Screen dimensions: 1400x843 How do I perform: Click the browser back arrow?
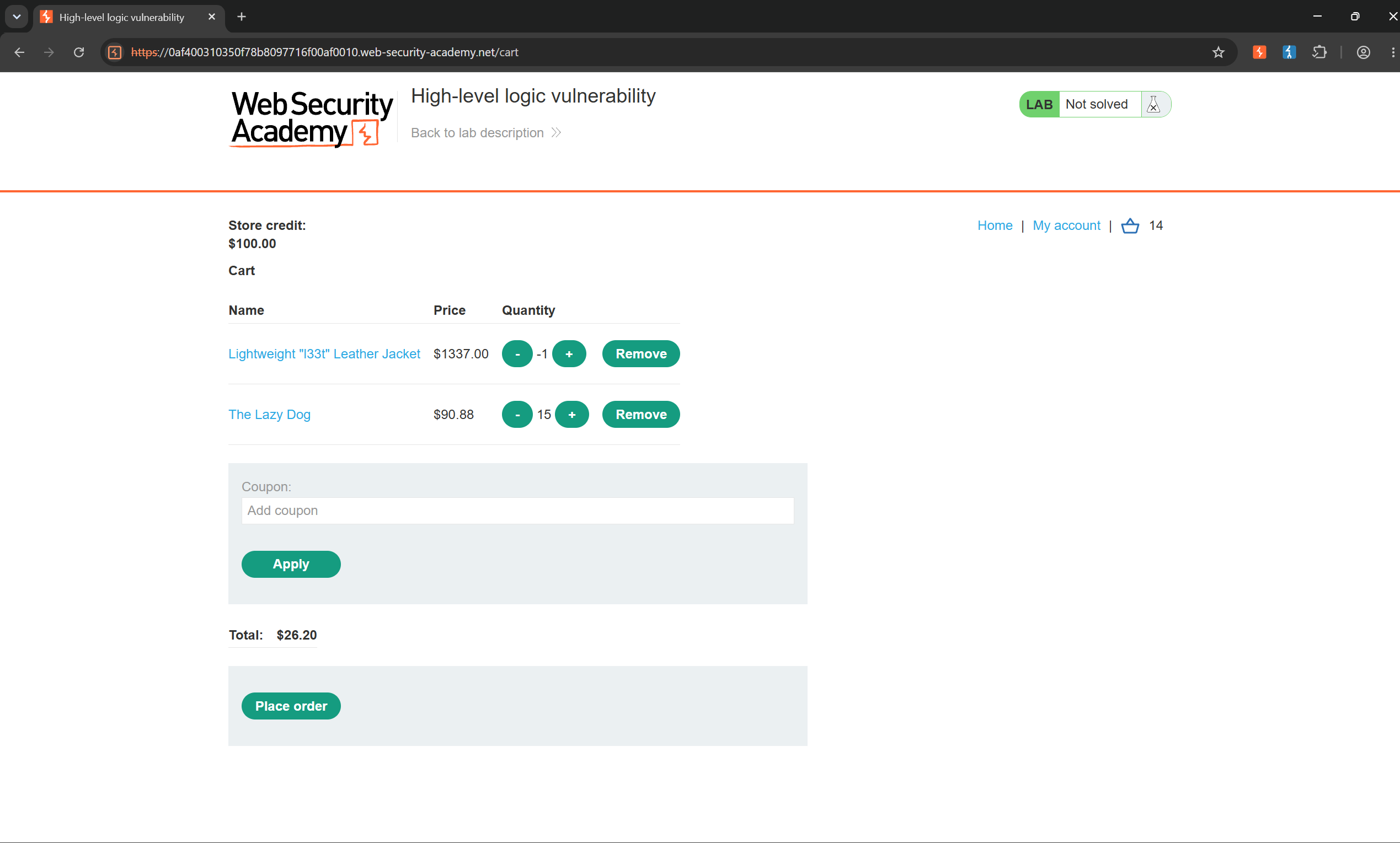point(19,52)
